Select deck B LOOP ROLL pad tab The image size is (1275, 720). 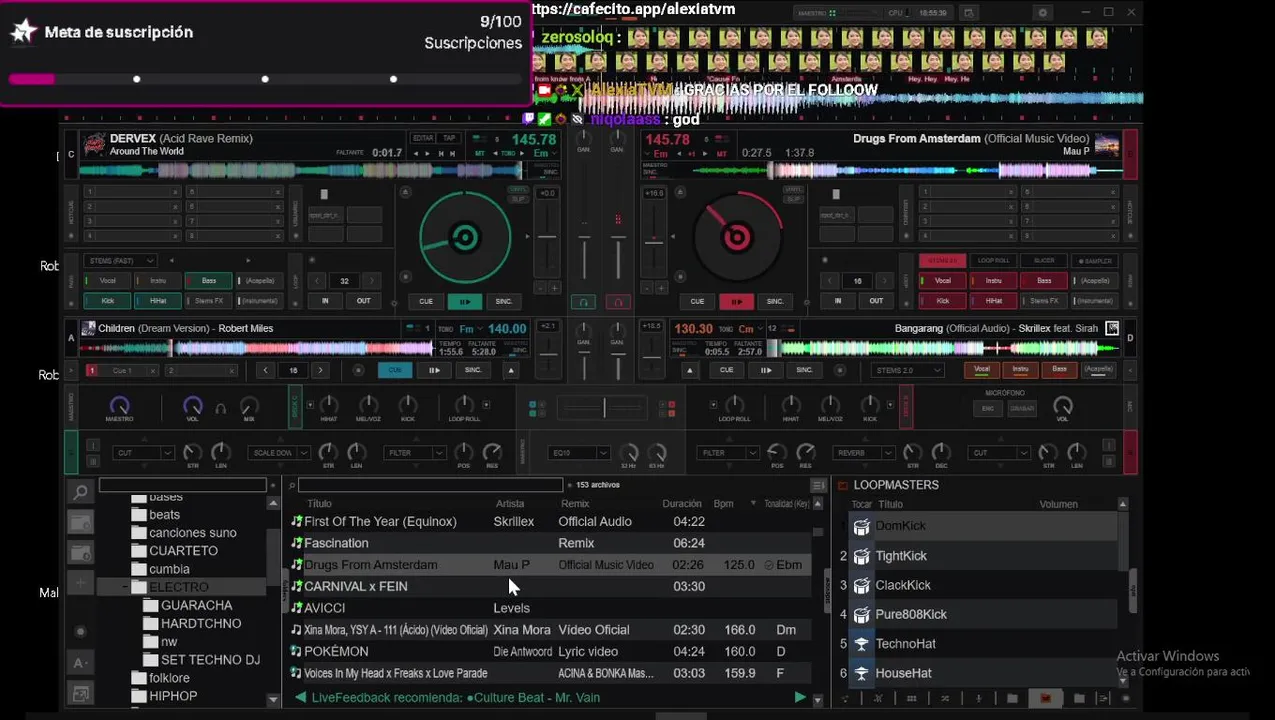click(x=993, y=261)
